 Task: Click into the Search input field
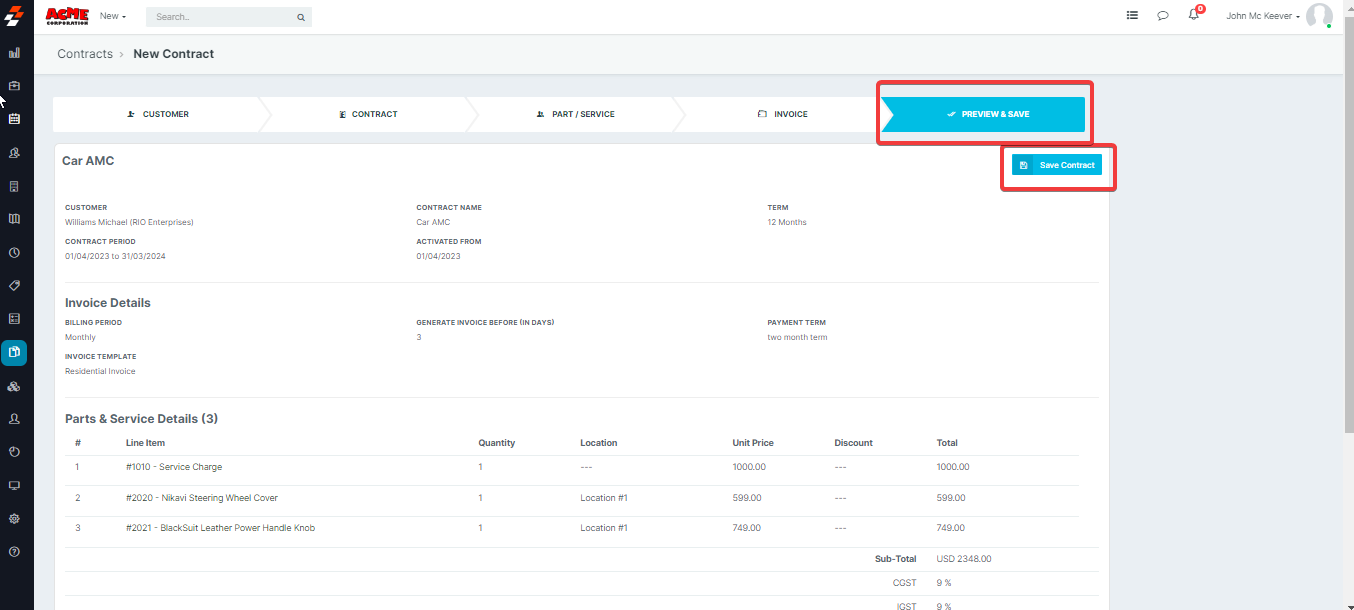tap(220, 17)
